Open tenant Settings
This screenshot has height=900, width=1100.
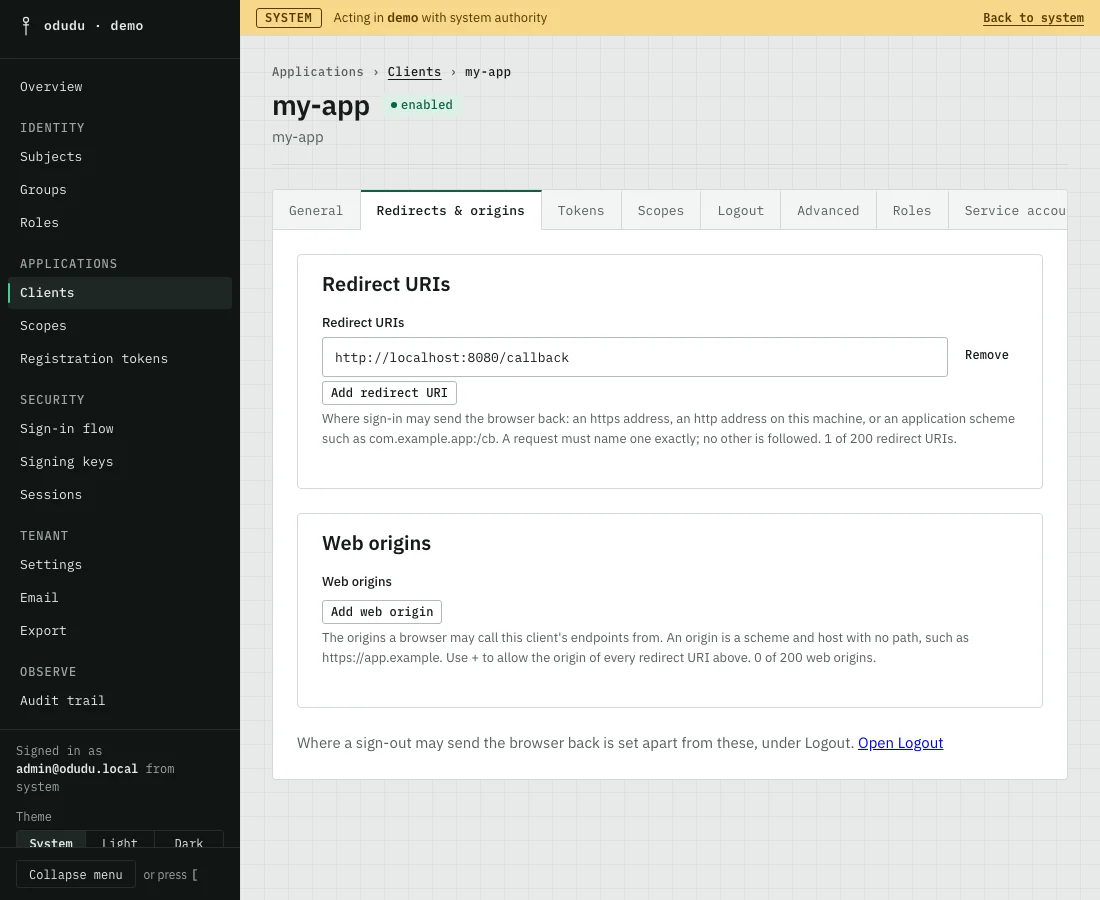tap(120, 565)
